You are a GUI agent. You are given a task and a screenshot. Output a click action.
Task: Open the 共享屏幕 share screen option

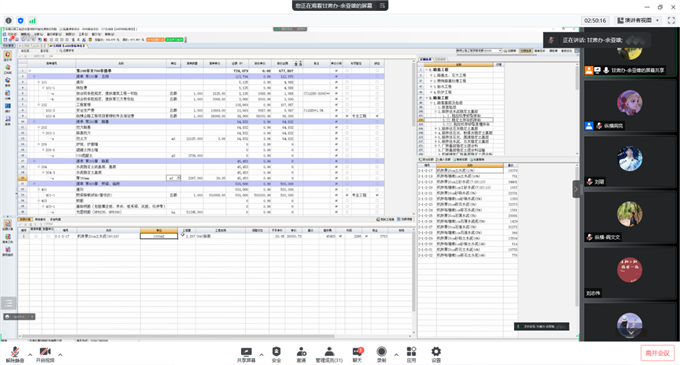tap(246, 354)
